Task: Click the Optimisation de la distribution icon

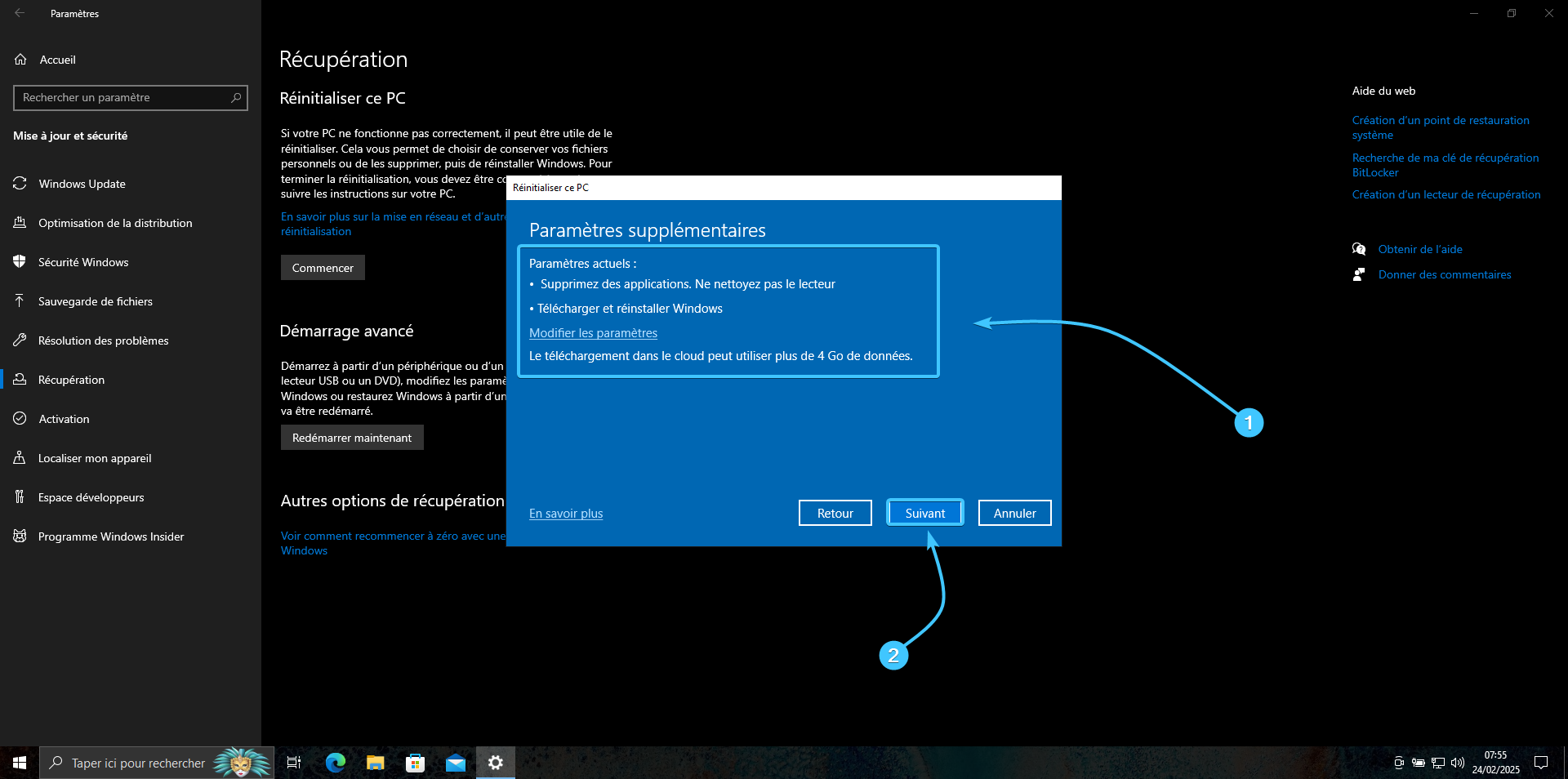Action: pos(20,223)
